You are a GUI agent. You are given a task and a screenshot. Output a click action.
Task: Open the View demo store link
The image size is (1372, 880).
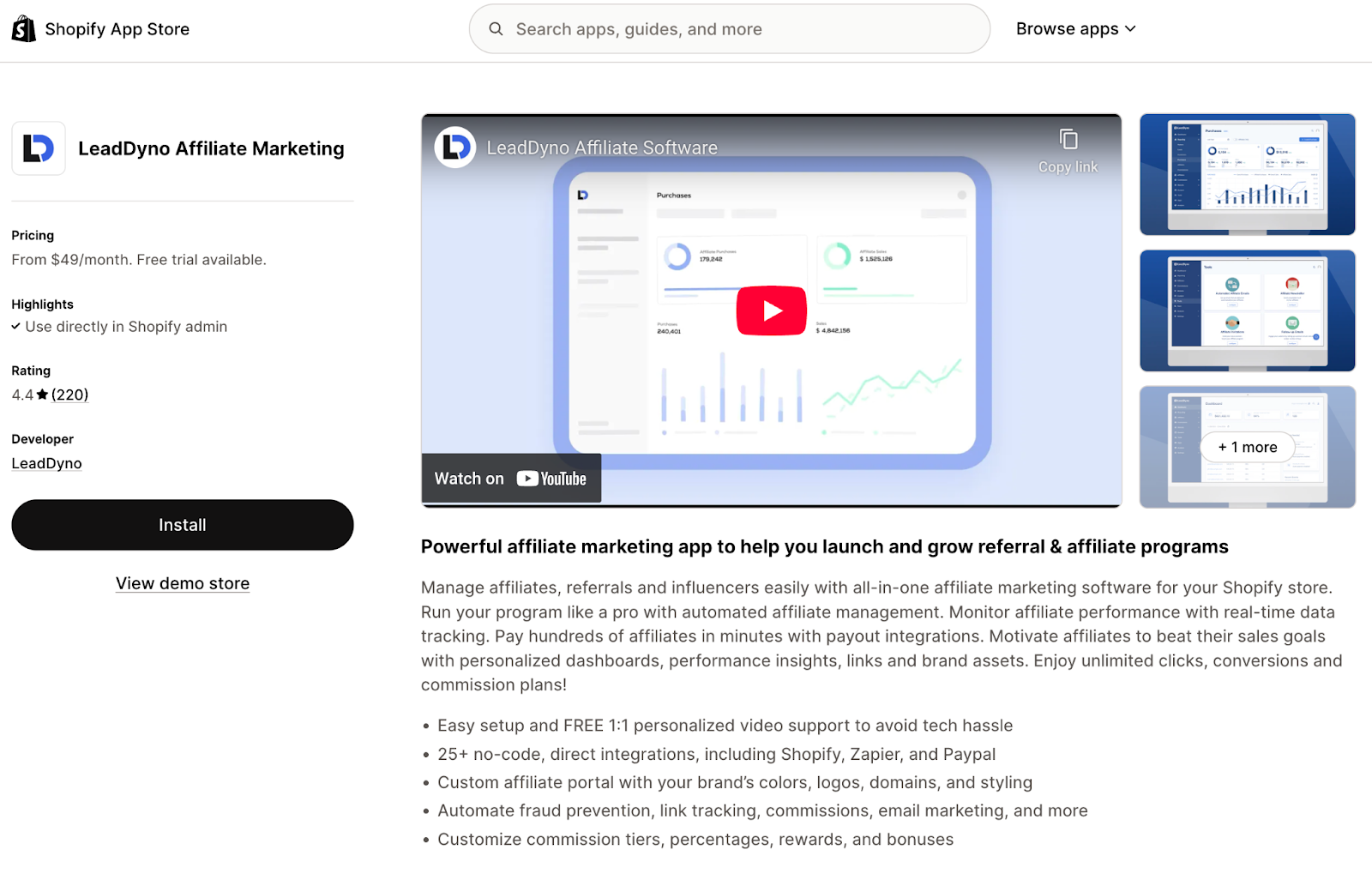[x=182, y=582]
